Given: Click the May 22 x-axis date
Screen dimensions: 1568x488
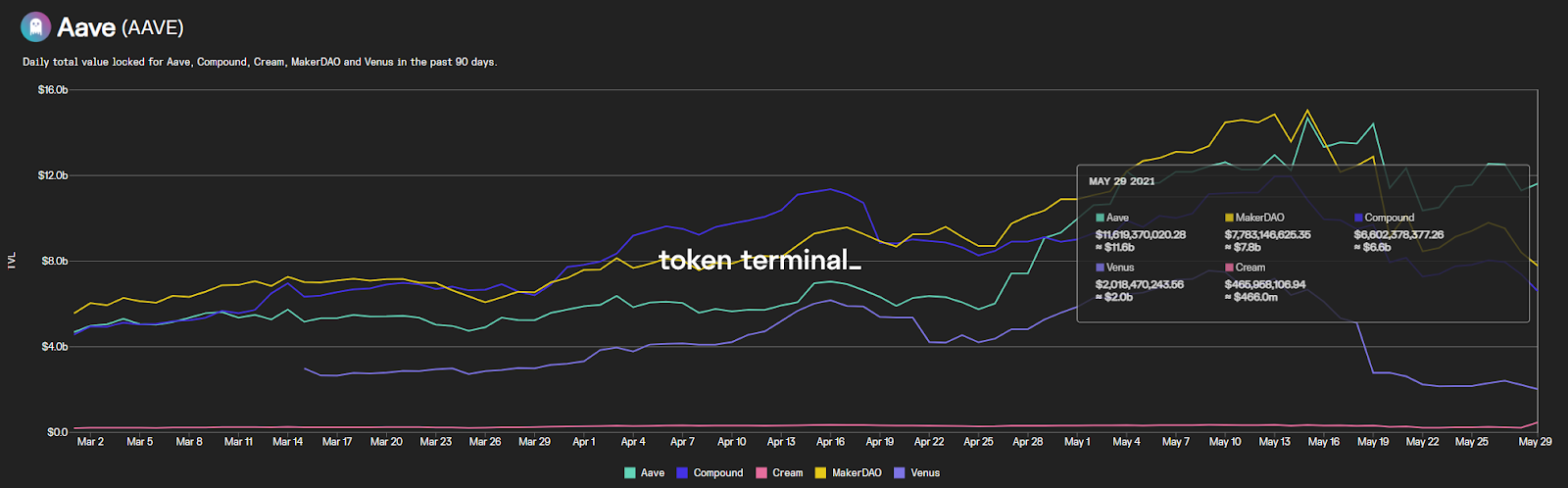Looking at the screenshot, I should tap(1422, 442).
